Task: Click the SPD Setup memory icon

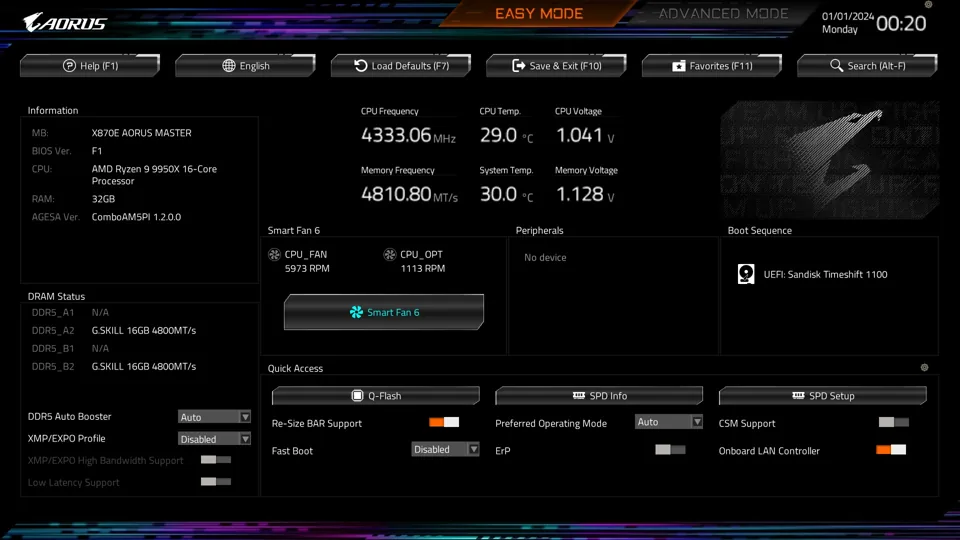Action: click(x=798, y=396)
